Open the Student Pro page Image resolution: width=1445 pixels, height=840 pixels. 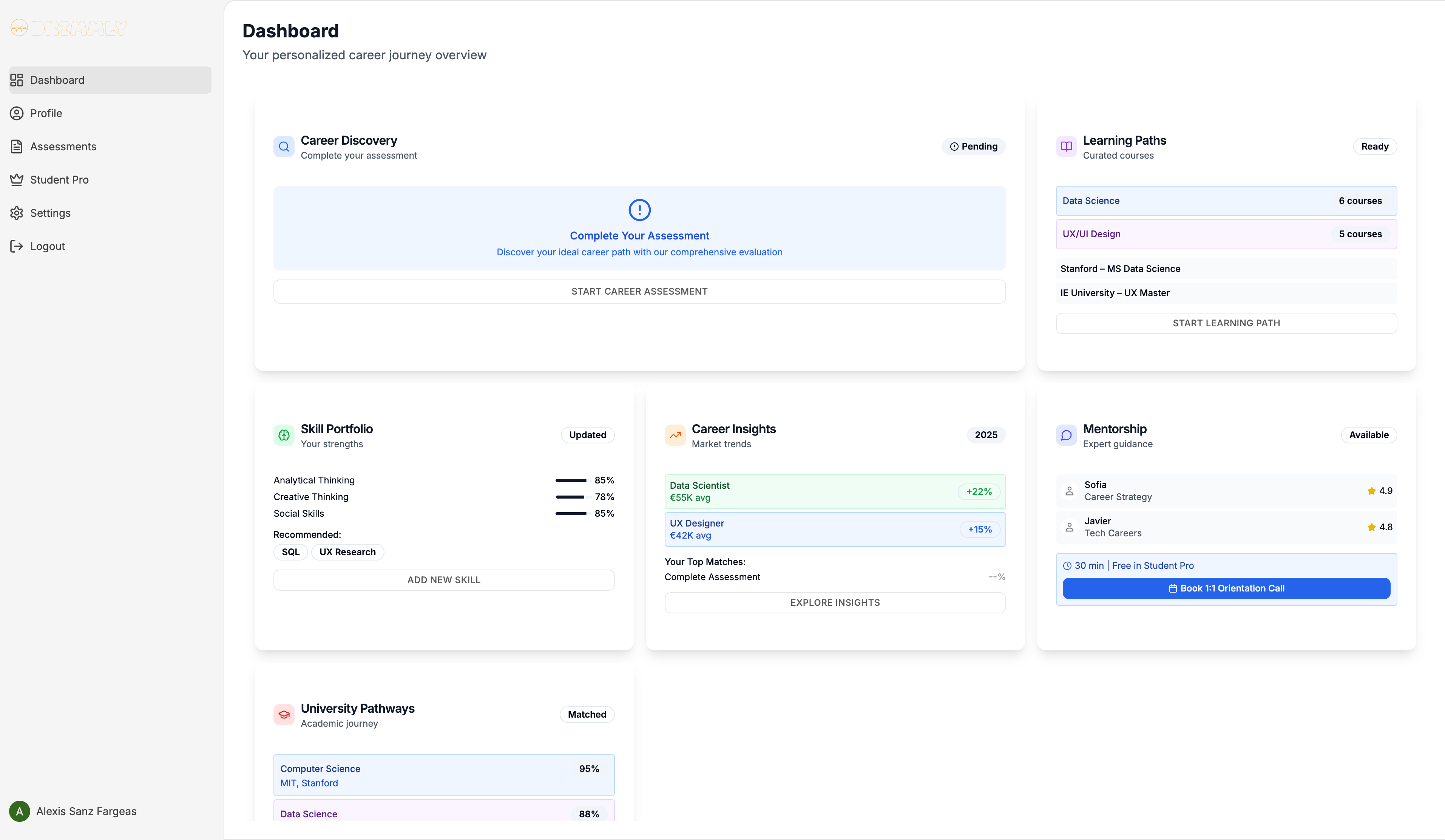59,180
